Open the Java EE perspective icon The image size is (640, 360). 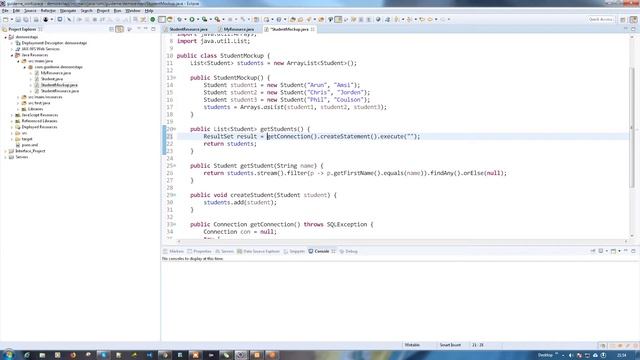[633, 19]
